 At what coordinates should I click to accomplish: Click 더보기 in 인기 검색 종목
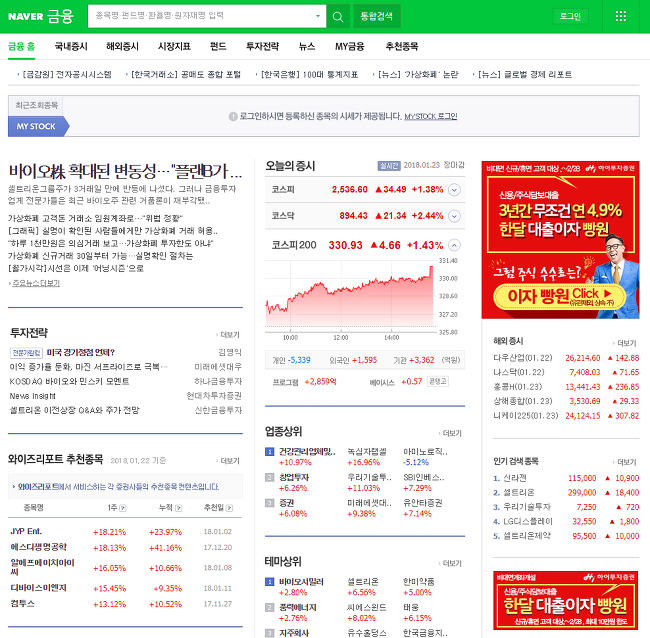[626, 462]
